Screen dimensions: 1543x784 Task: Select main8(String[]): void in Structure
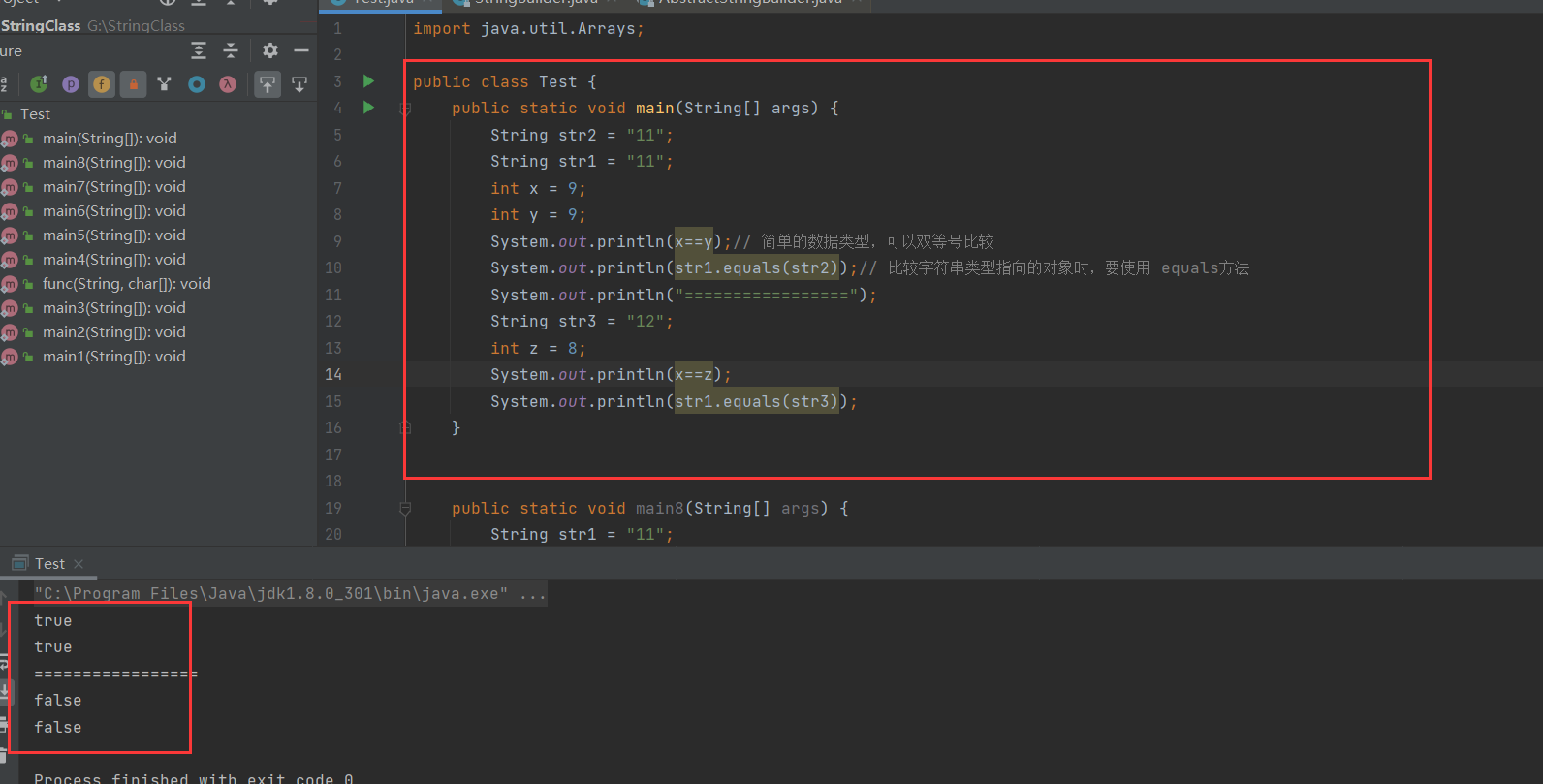[114, 163]
